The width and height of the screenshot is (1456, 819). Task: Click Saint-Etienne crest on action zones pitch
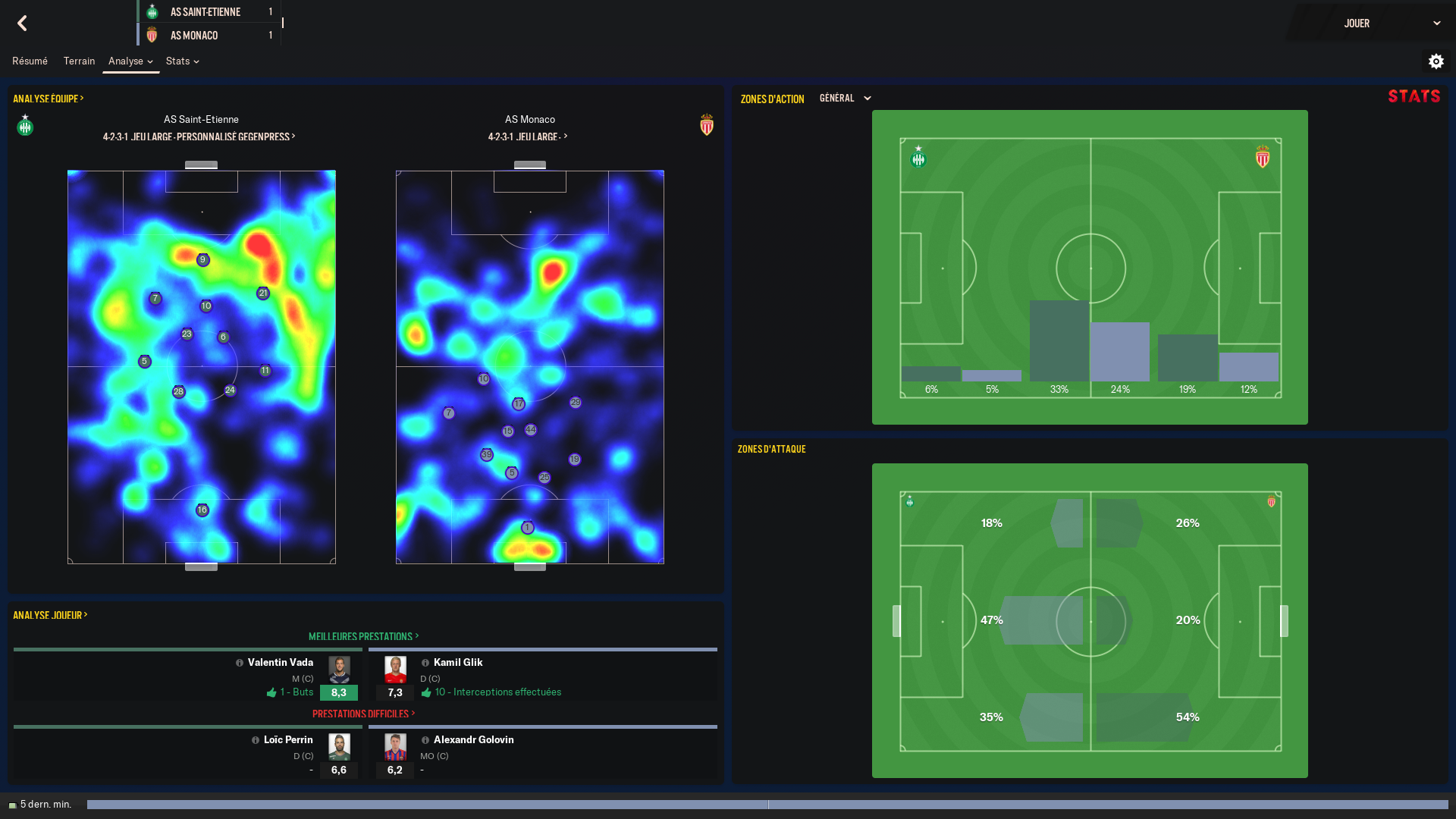(918, 157)
